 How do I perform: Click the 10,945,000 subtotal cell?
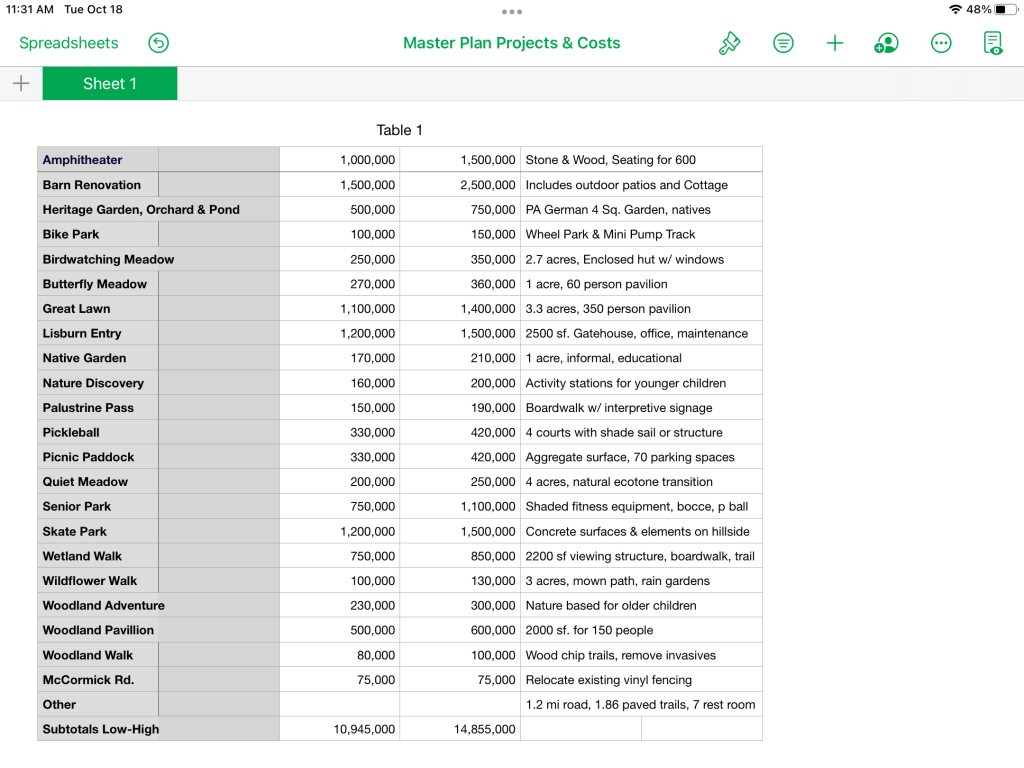[340, 729]
